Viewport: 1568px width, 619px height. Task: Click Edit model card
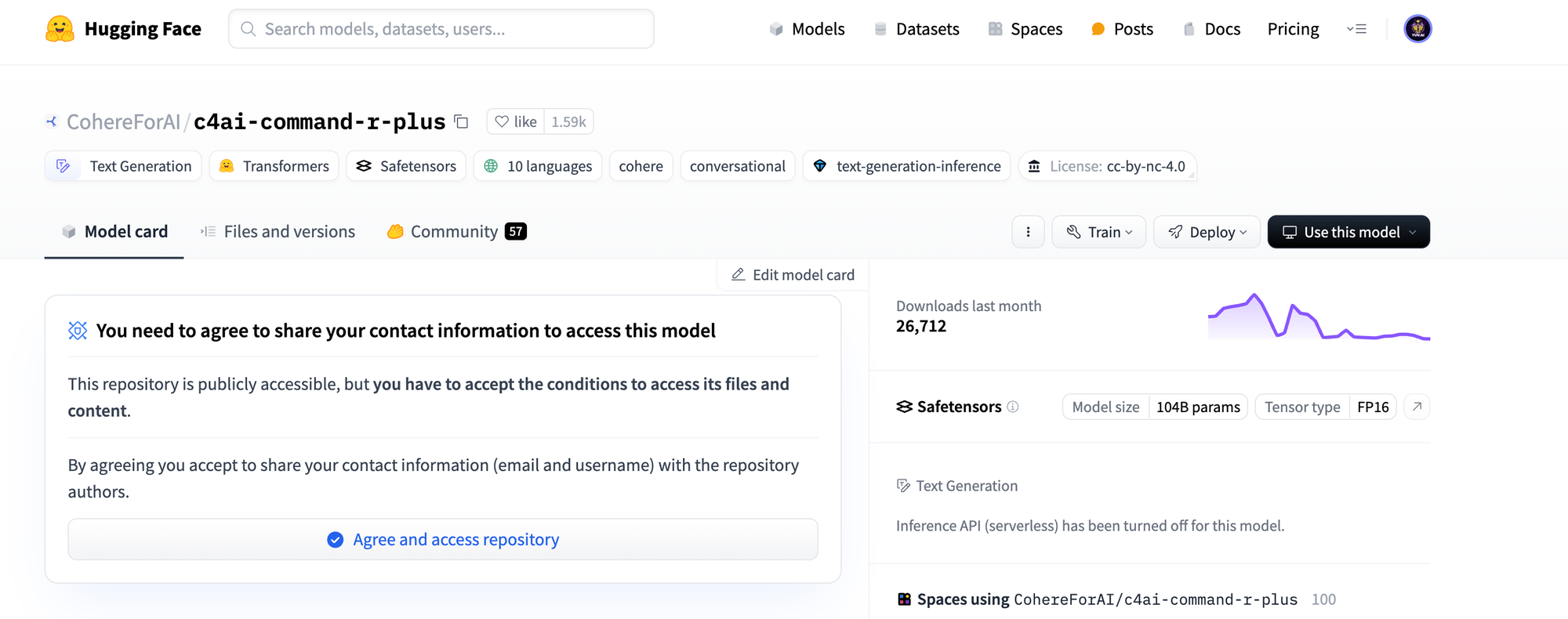pyautogui.click(x=793, y=275)
